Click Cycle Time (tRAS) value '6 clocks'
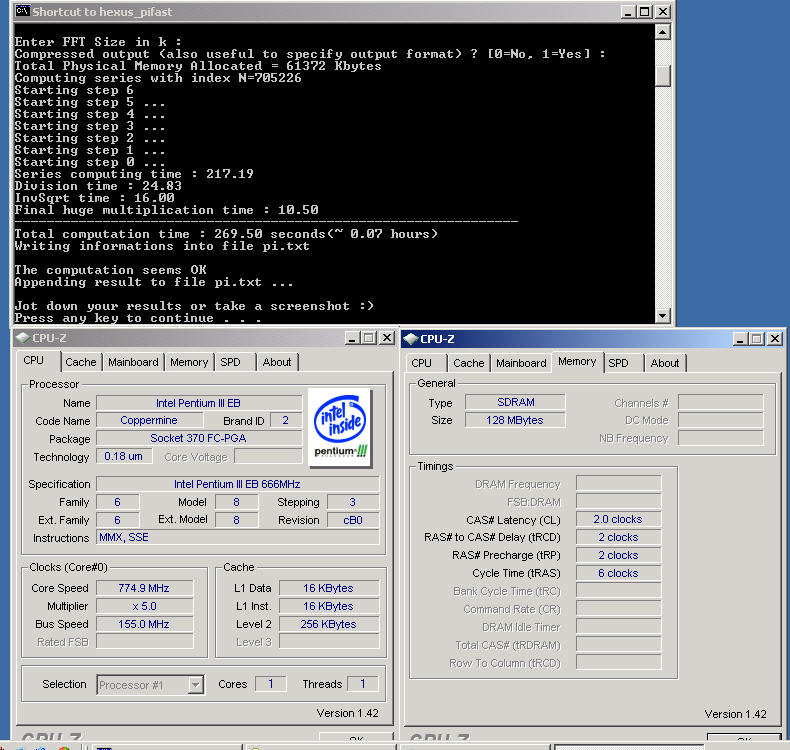Image resolution: width=790 pixels, height=750 pixels. [619, 573]
